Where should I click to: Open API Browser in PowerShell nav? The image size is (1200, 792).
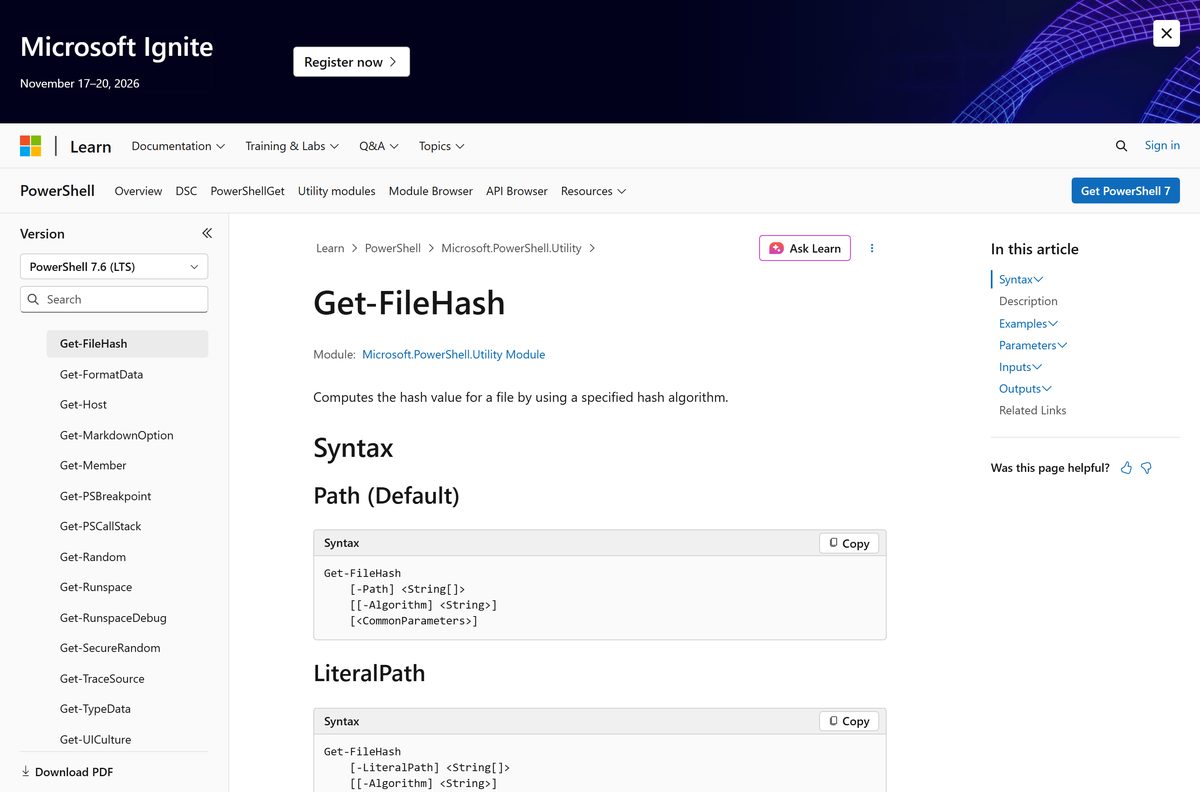click(516, 191)
